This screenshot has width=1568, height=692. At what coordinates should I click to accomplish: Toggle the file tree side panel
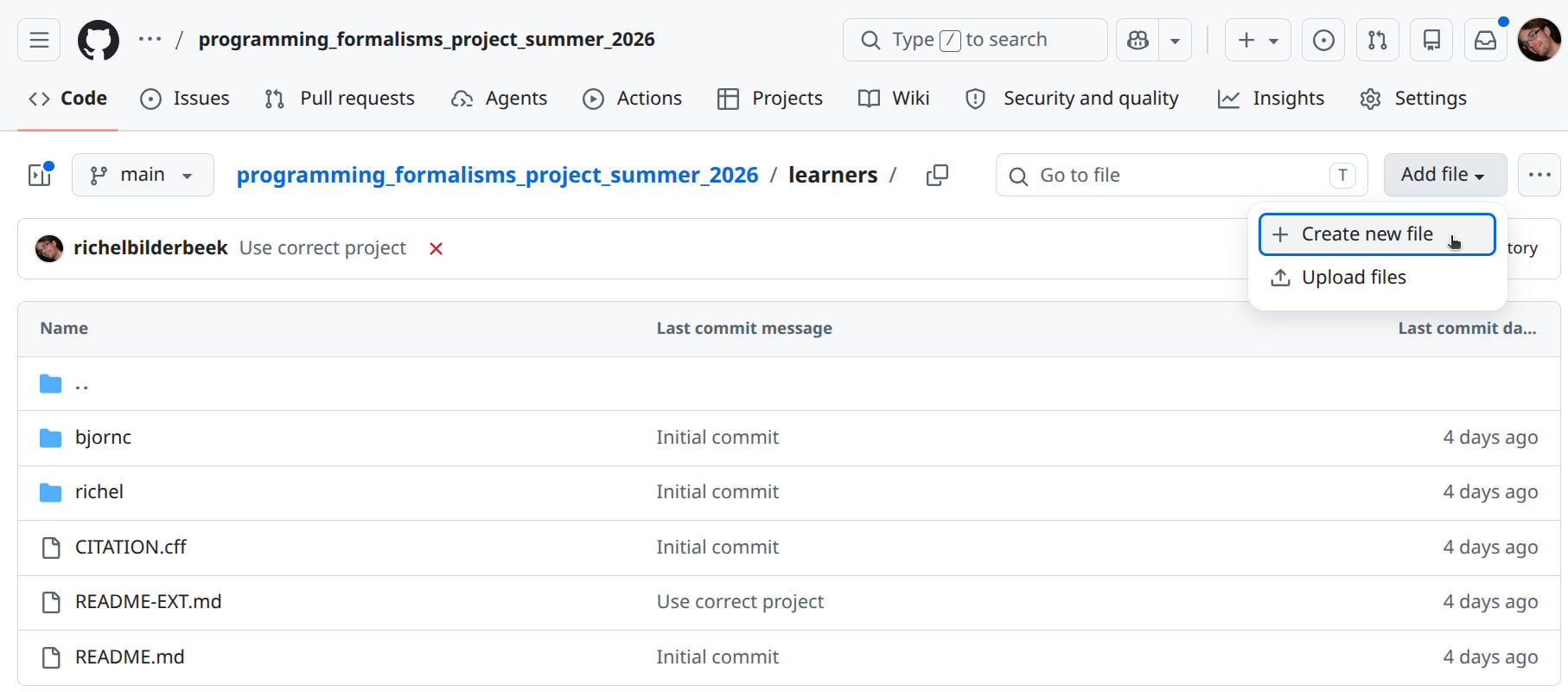tap(40, 175)
